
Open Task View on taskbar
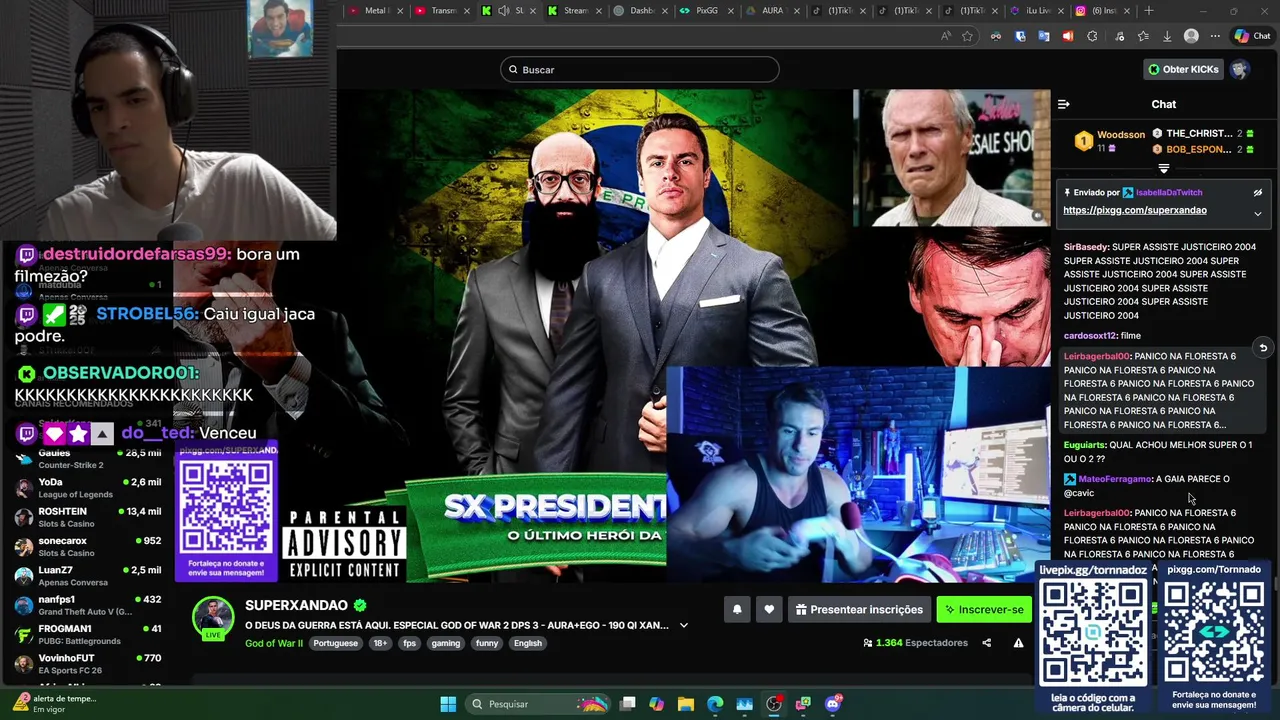(627, 704)
